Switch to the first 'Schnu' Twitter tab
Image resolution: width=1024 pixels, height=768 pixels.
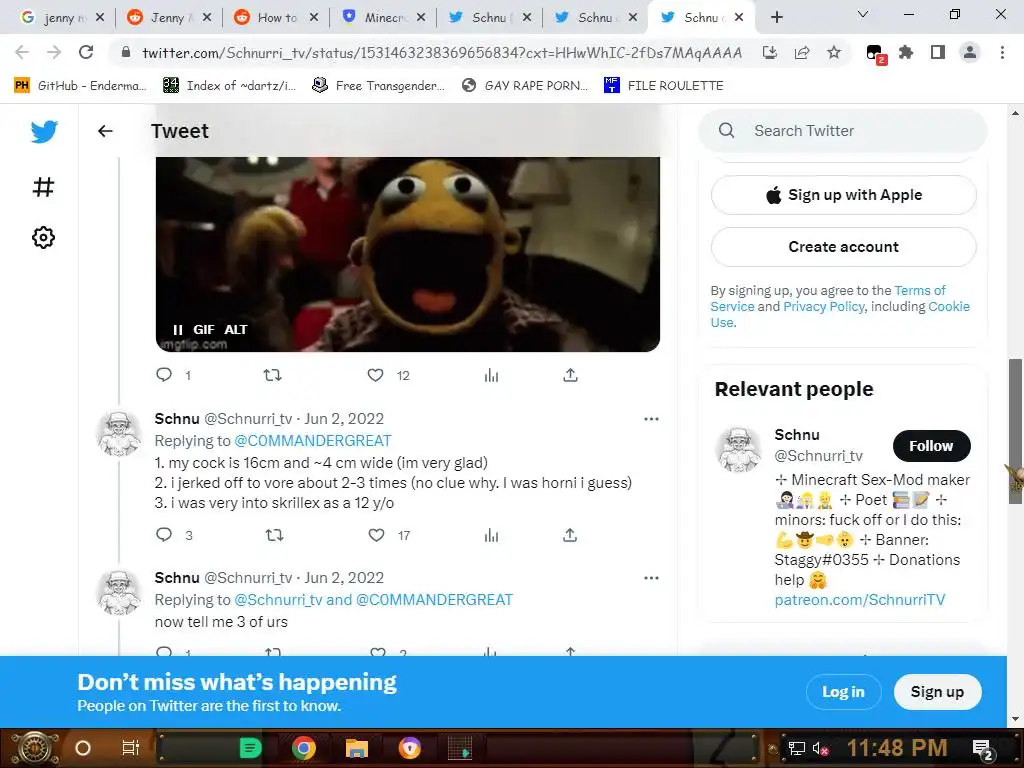pyautogui.click(x=488, y=18)
